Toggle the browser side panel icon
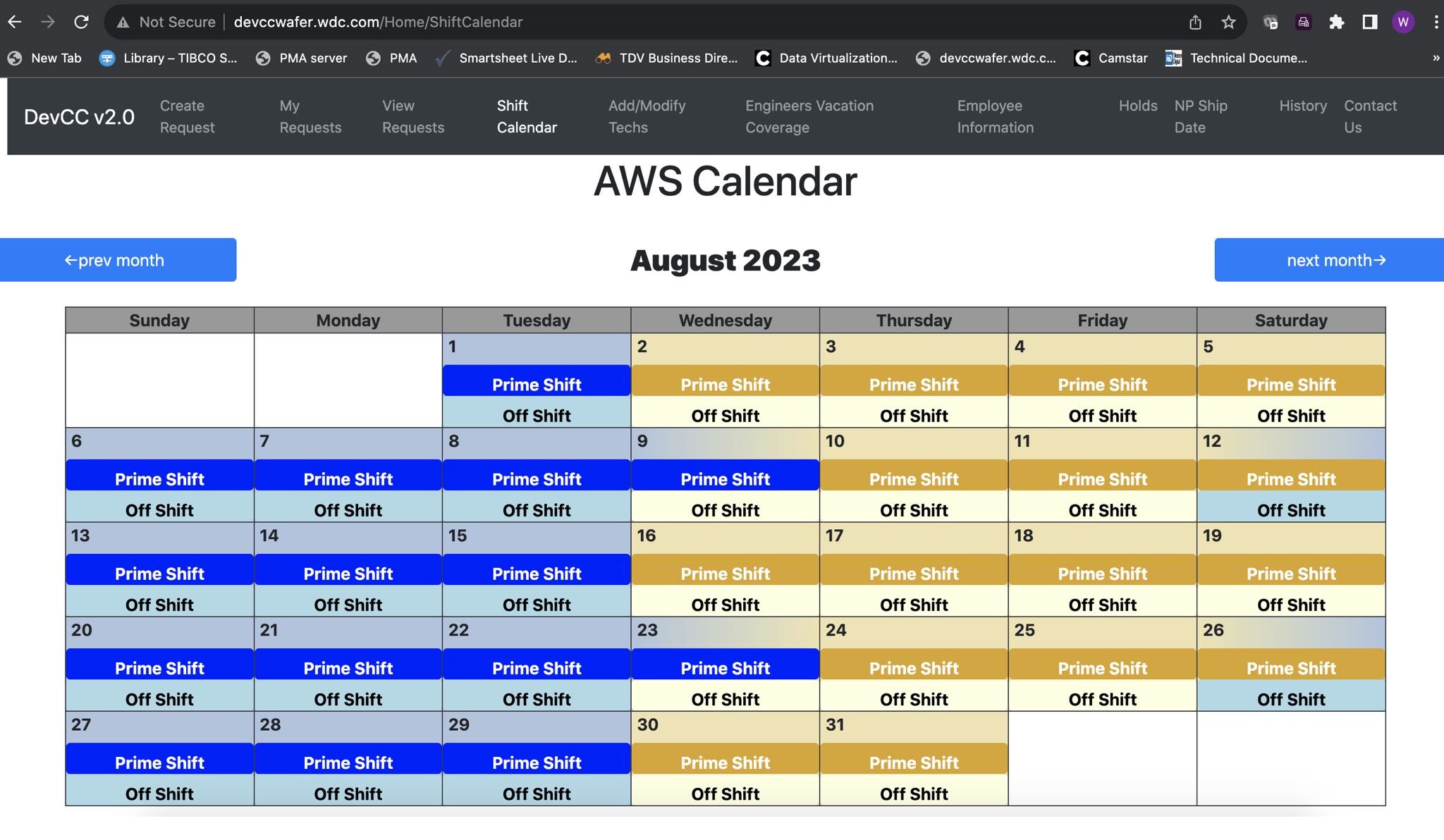Viewport: 1444px width, 840px height. point(1370,23)
